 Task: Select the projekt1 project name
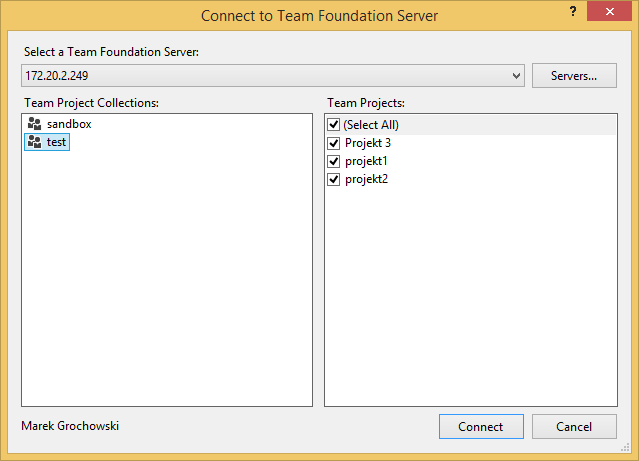tap(366, 161)
